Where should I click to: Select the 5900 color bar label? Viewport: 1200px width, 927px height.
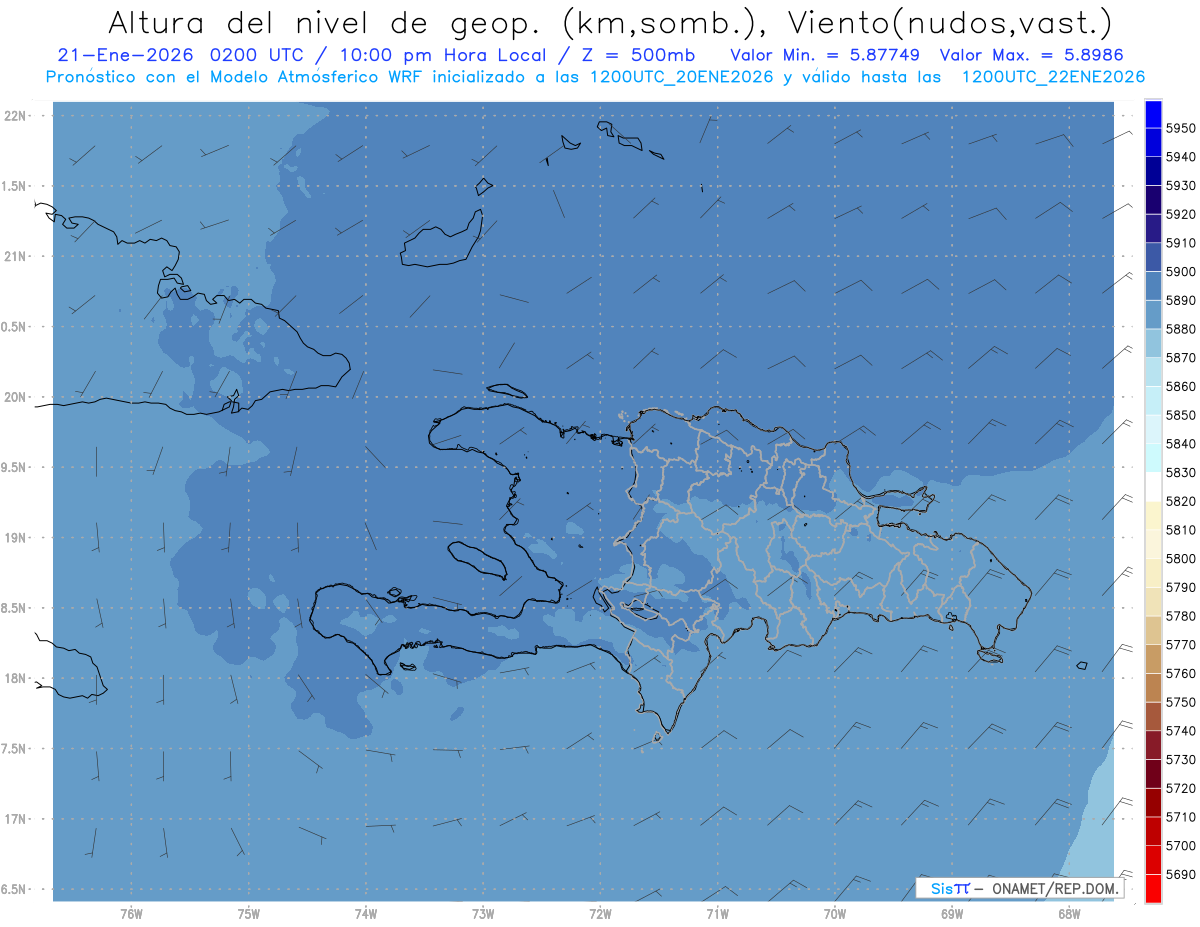click(1180, 271)
